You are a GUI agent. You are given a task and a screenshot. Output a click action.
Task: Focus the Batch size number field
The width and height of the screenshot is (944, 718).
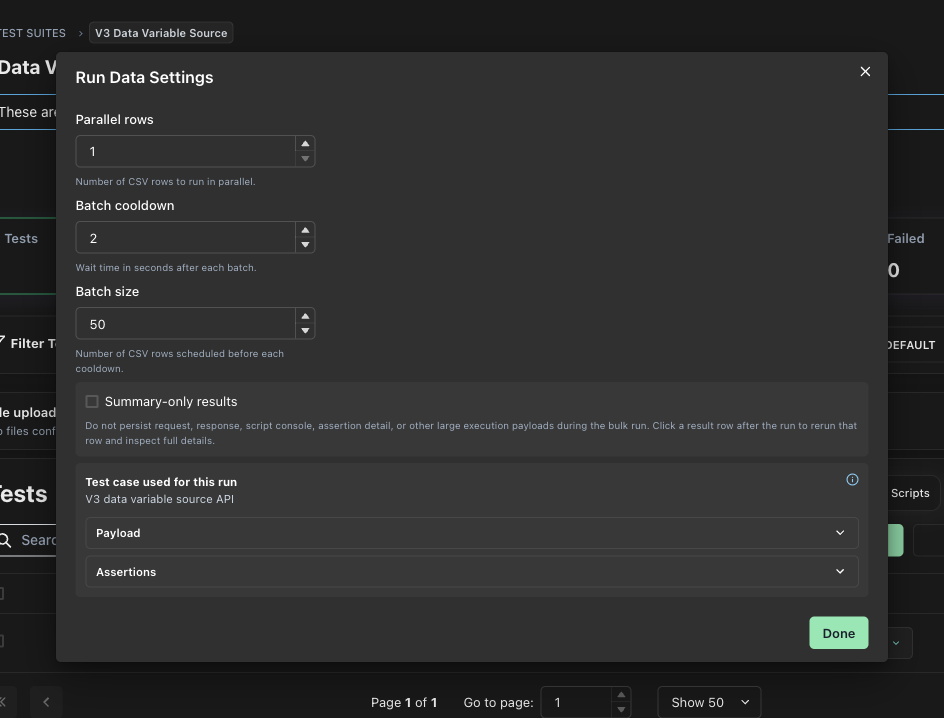(x=185, y=323)
